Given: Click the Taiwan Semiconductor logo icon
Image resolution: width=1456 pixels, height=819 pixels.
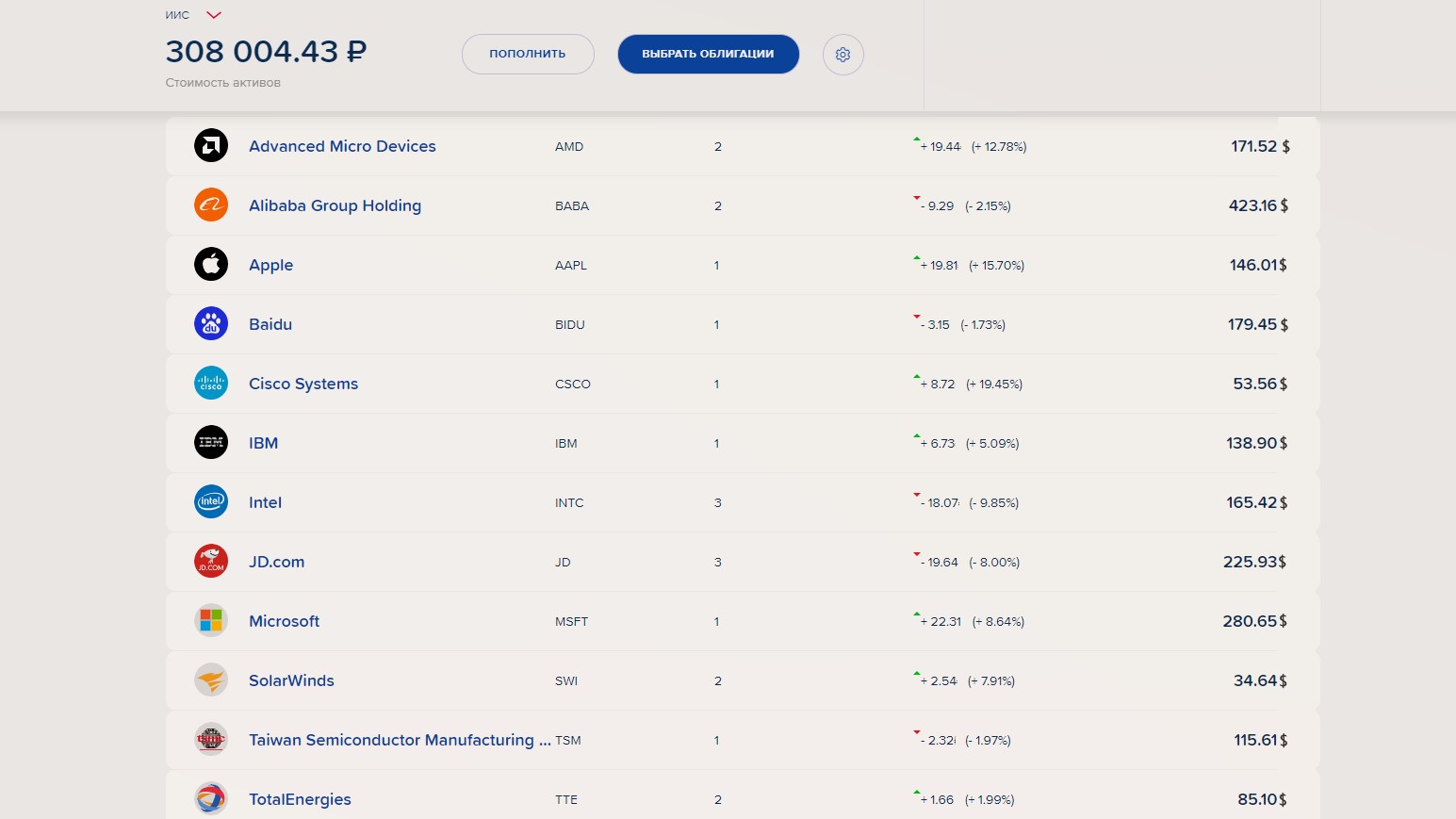Looking at the screenshot, I should pos(211,739).
